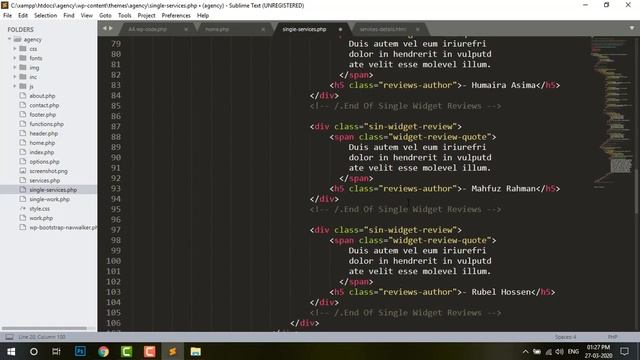
Task: Toggle sidebar panel switcher icon in status bar
Action: 9,337
